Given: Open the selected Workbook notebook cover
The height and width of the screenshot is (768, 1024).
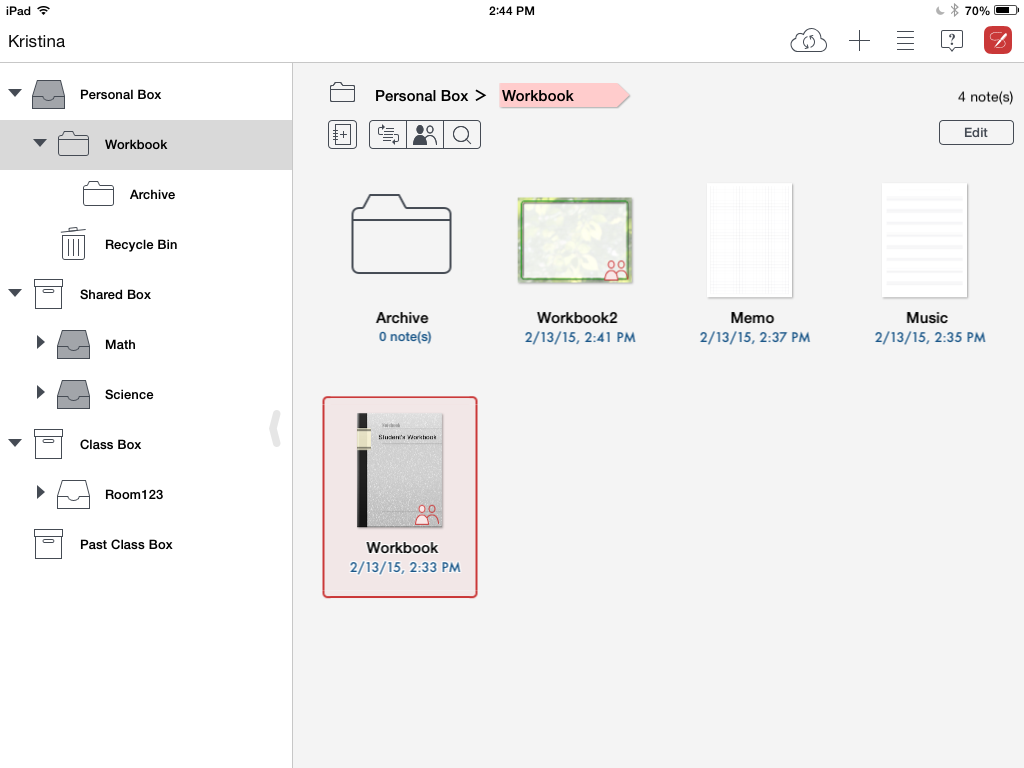Looking at the screenshot, I should click(400, 470).
